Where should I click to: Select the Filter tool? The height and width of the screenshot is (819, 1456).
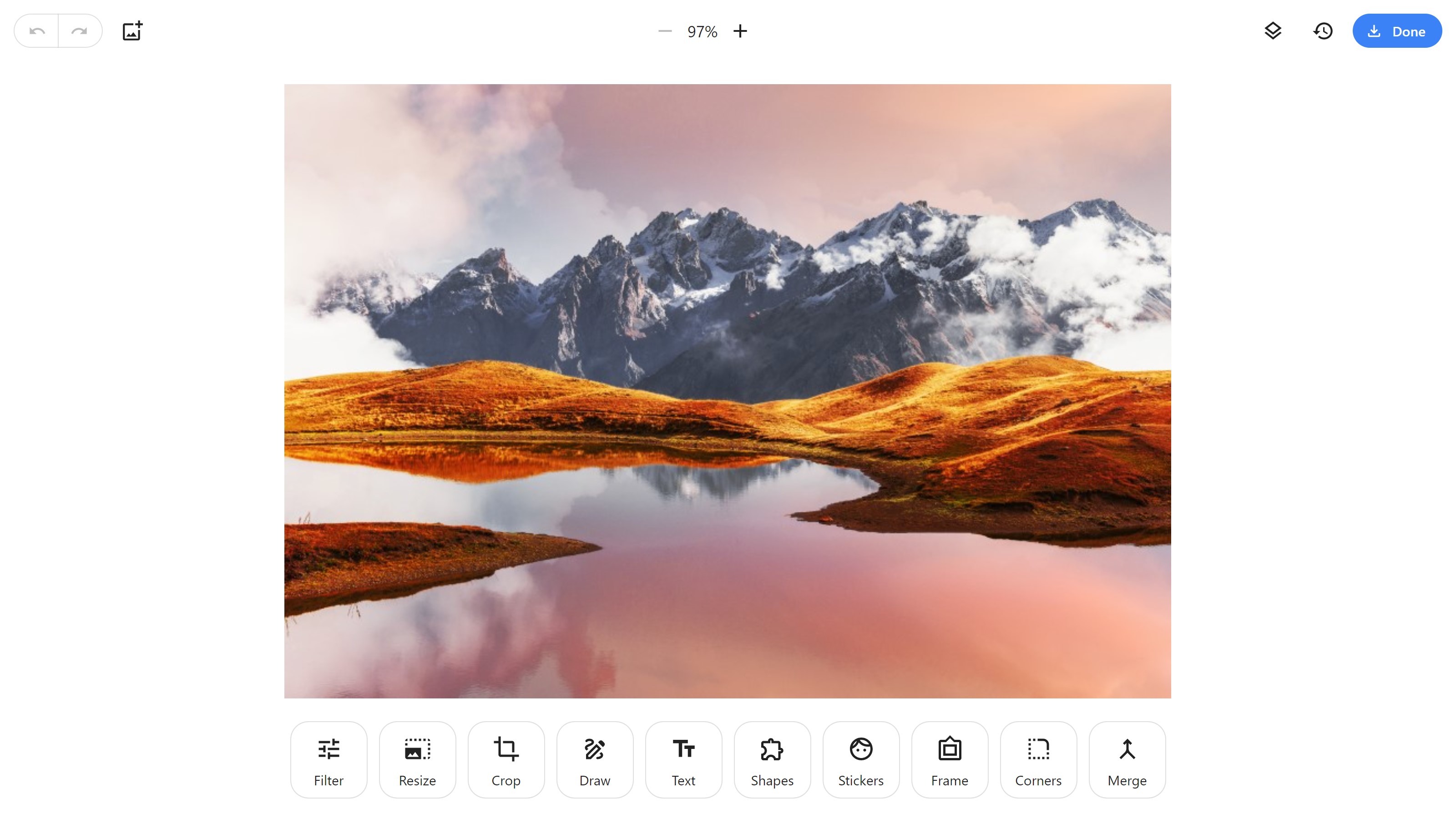[329, 760]
